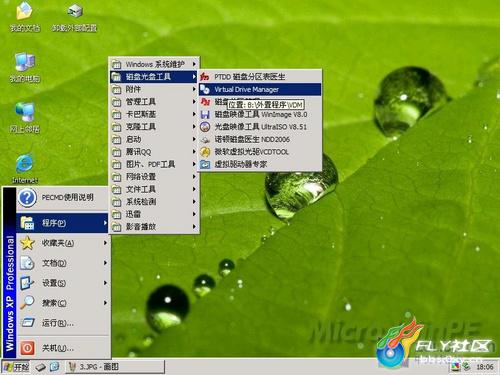
Task: Click the 网上邻居 desktop icon
Action: pos(24,118)
